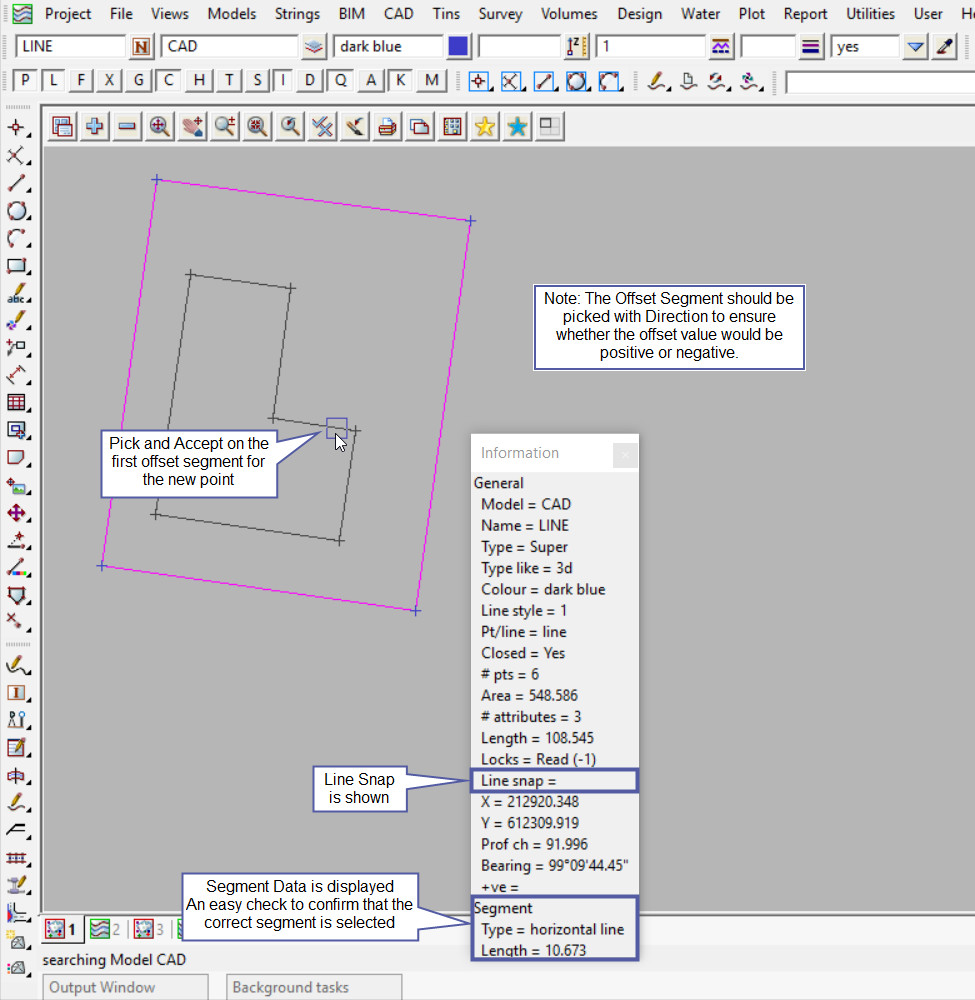975x1000 pixels.
Task: Click the print plot icon in the view toolbar
Action: click(x=387, y=126)
